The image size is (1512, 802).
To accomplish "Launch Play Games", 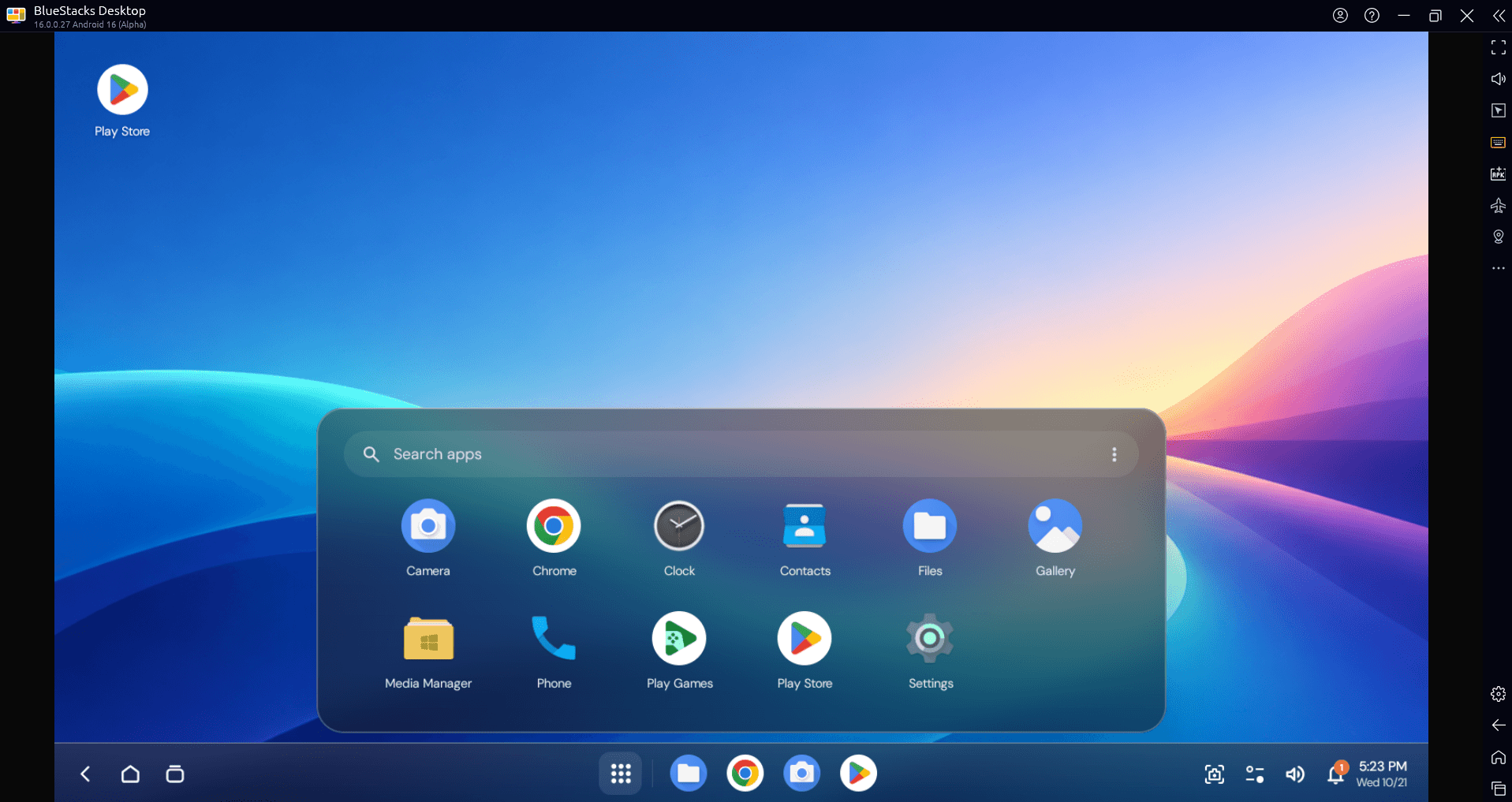I will 679,639.
